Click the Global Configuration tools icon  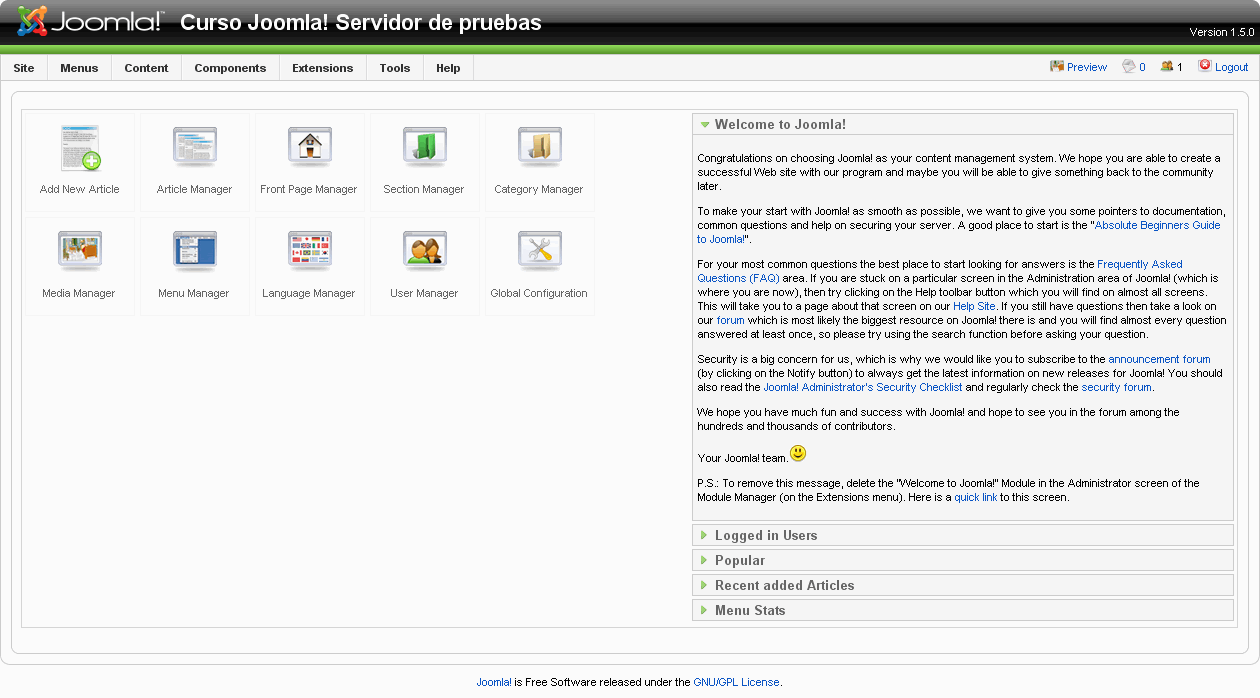[x=539, y=252]
